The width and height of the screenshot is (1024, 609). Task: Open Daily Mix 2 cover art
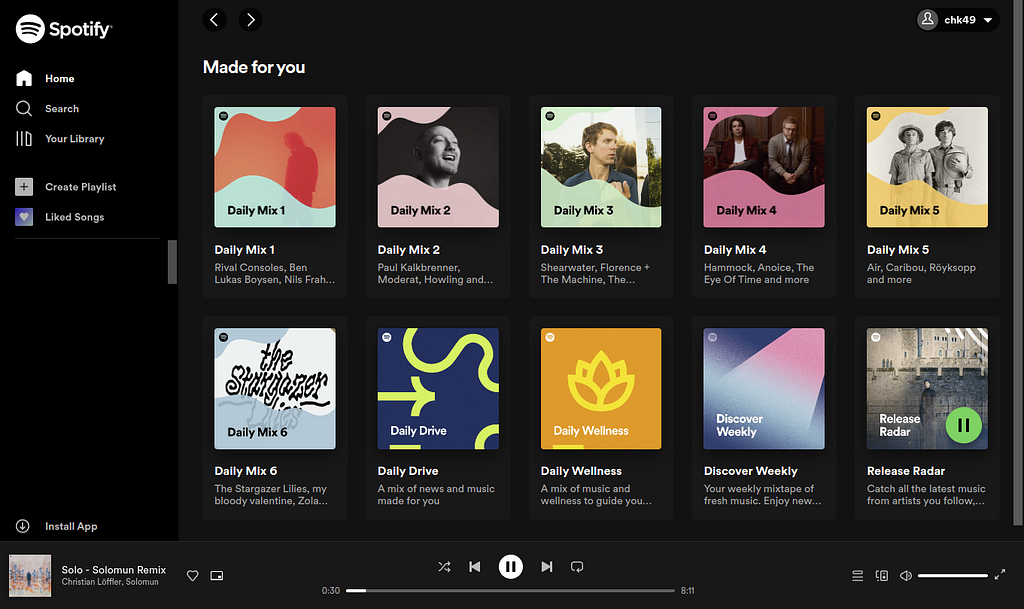click(x=438, y=167)
